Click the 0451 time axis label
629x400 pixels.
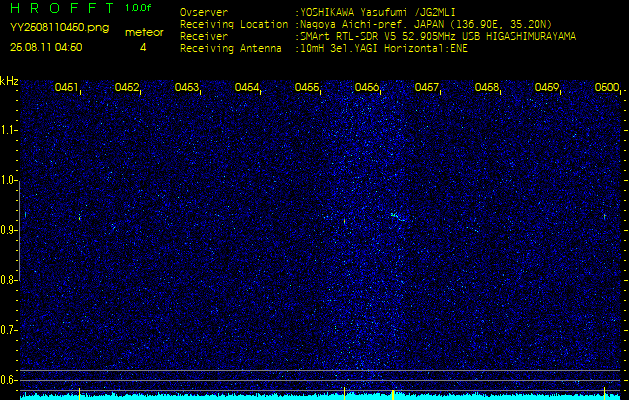pyautogui.click(x=67, y=87)
